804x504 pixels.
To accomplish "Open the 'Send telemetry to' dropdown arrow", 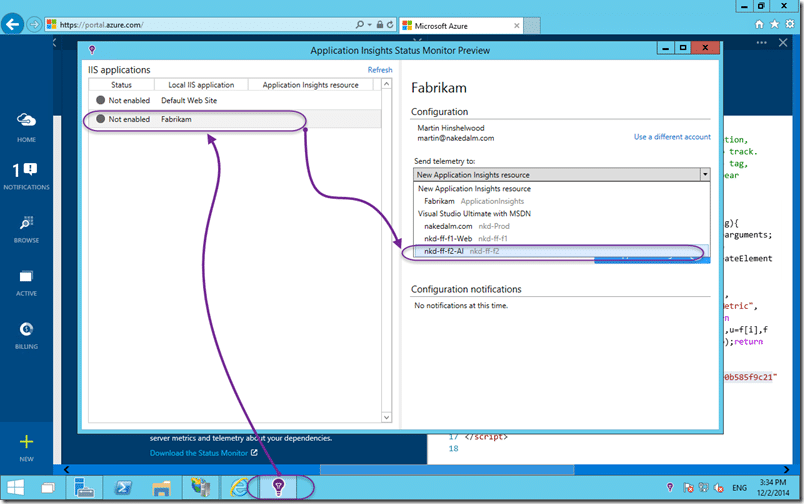I will coord(705,175).
